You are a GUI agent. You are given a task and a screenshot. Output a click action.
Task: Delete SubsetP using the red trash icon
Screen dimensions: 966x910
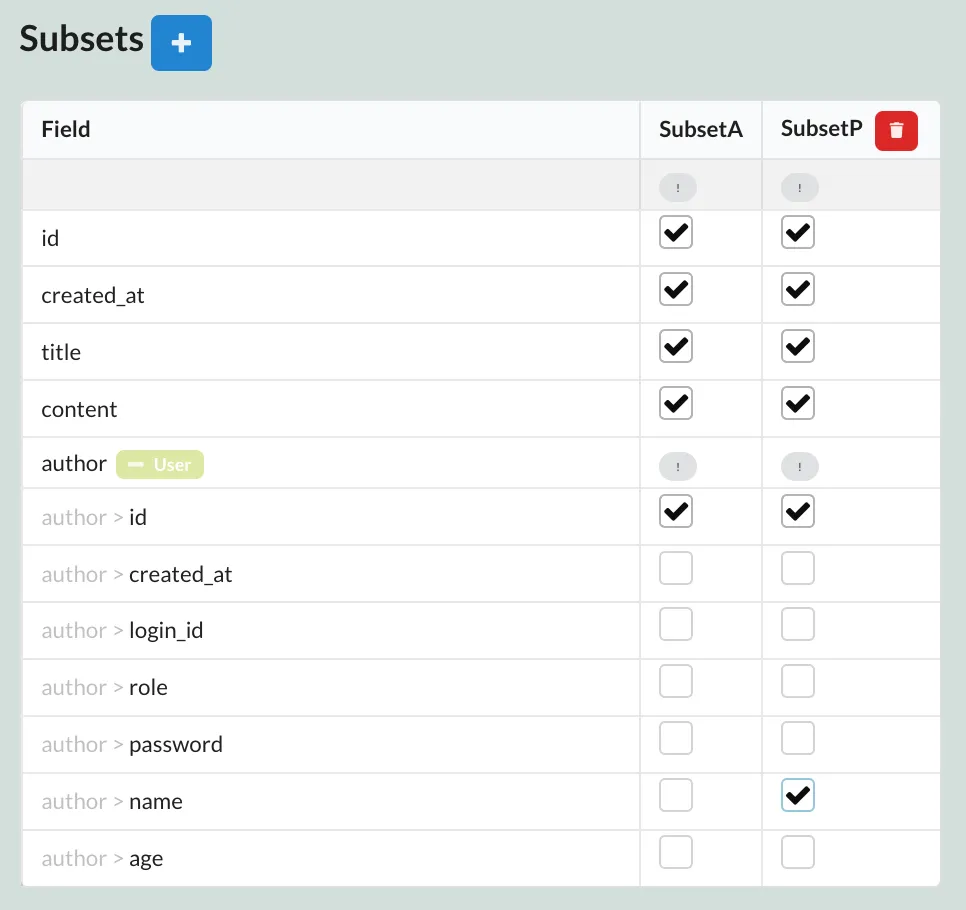[897, 130]
